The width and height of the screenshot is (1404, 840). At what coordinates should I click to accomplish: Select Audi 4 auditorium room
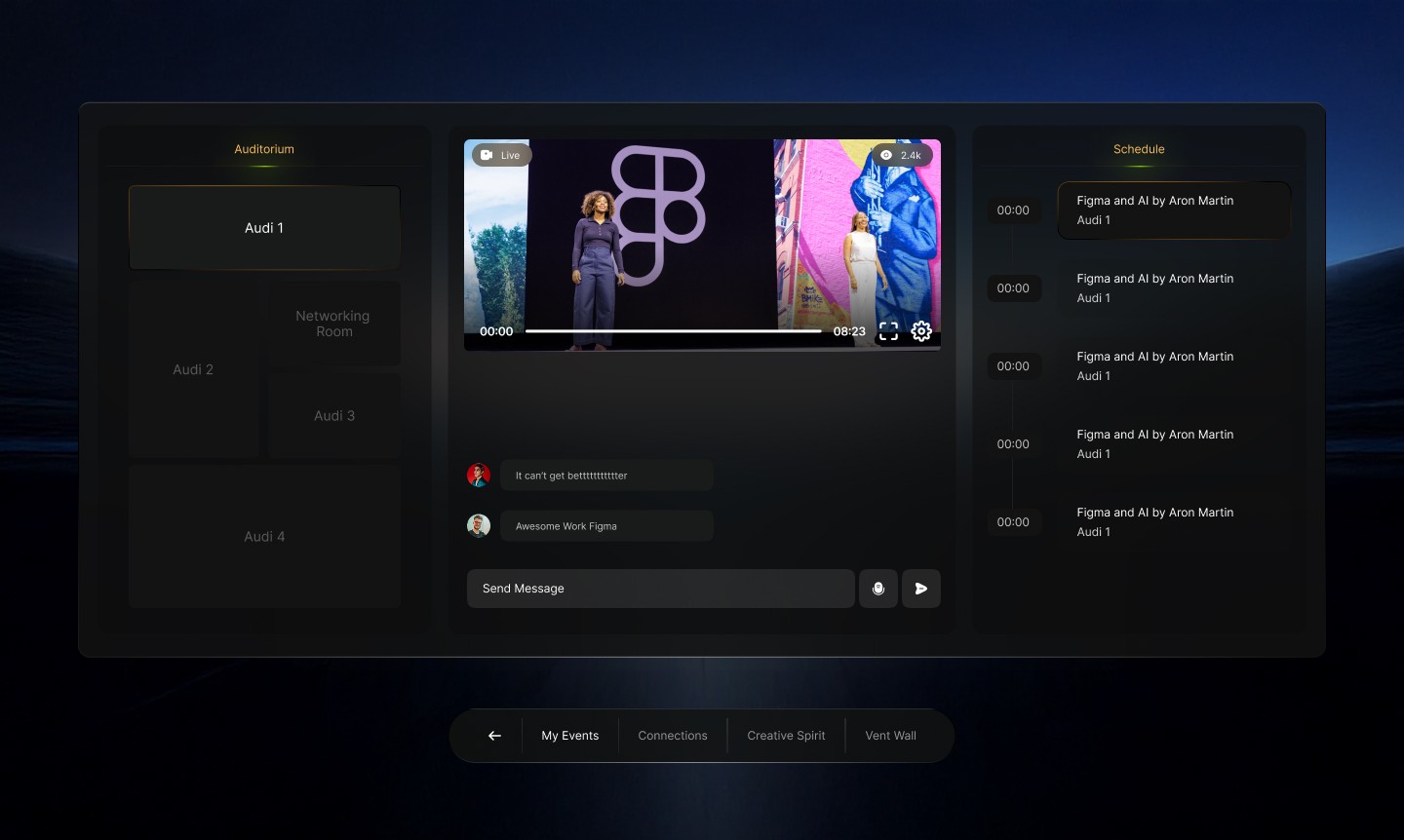(264, 537)
